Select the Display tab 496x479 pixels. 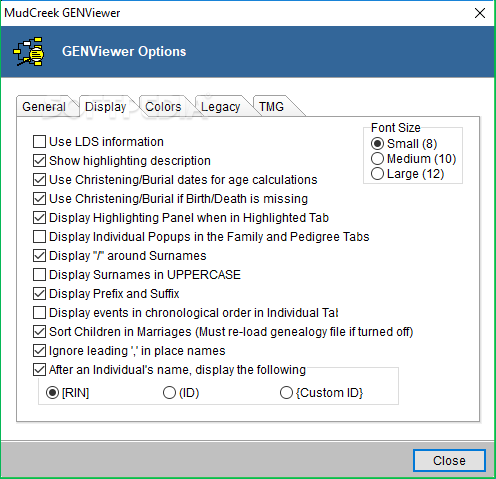point(106,107)
